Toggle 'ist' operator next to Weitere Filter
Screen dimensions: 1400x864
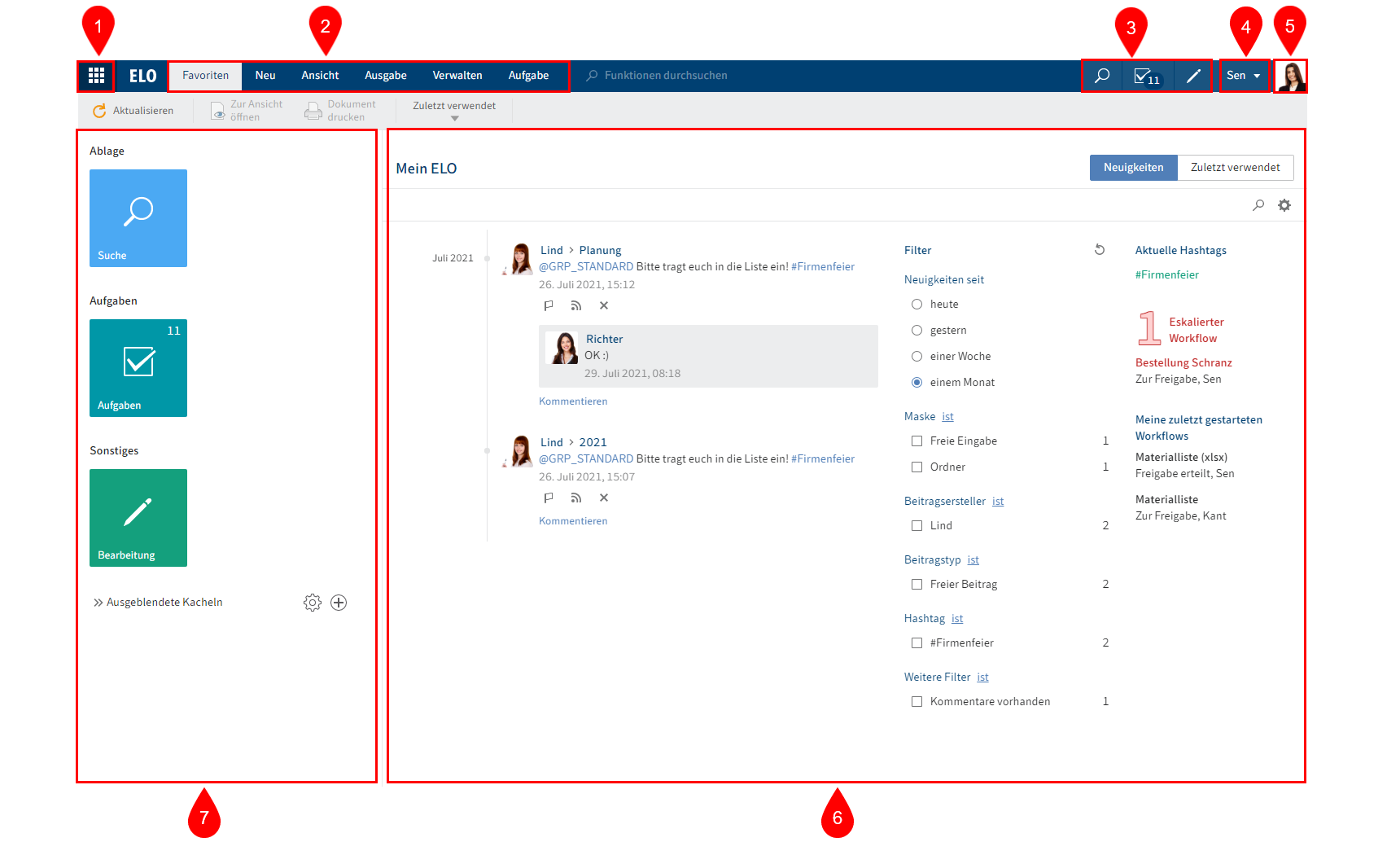(983, 677)
